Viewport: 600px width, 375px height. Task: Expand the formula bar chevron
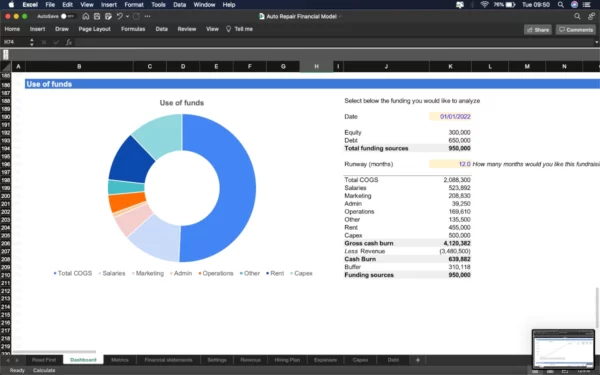click(597, 42)
